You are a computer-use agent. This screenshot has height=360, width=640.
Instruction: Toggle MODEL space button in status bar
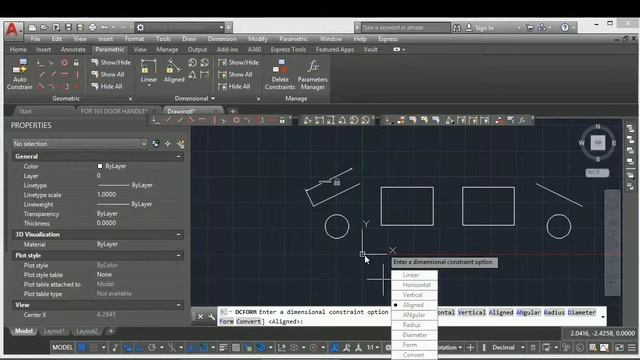click(x=62, y=348)
